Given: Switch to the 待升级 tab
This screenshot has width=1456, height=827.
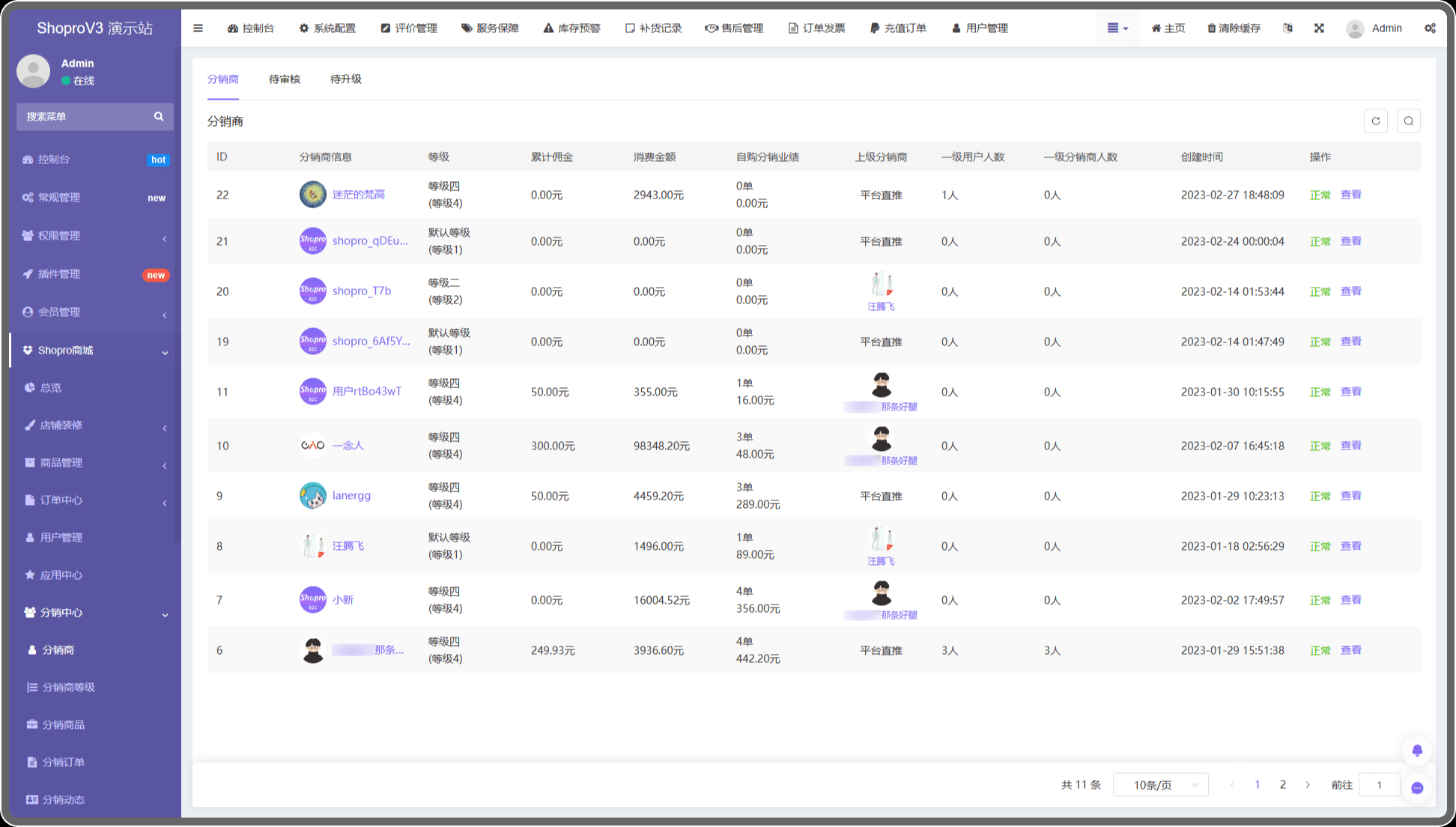Looking at the screenshot, I should click(x=346, y=79).
